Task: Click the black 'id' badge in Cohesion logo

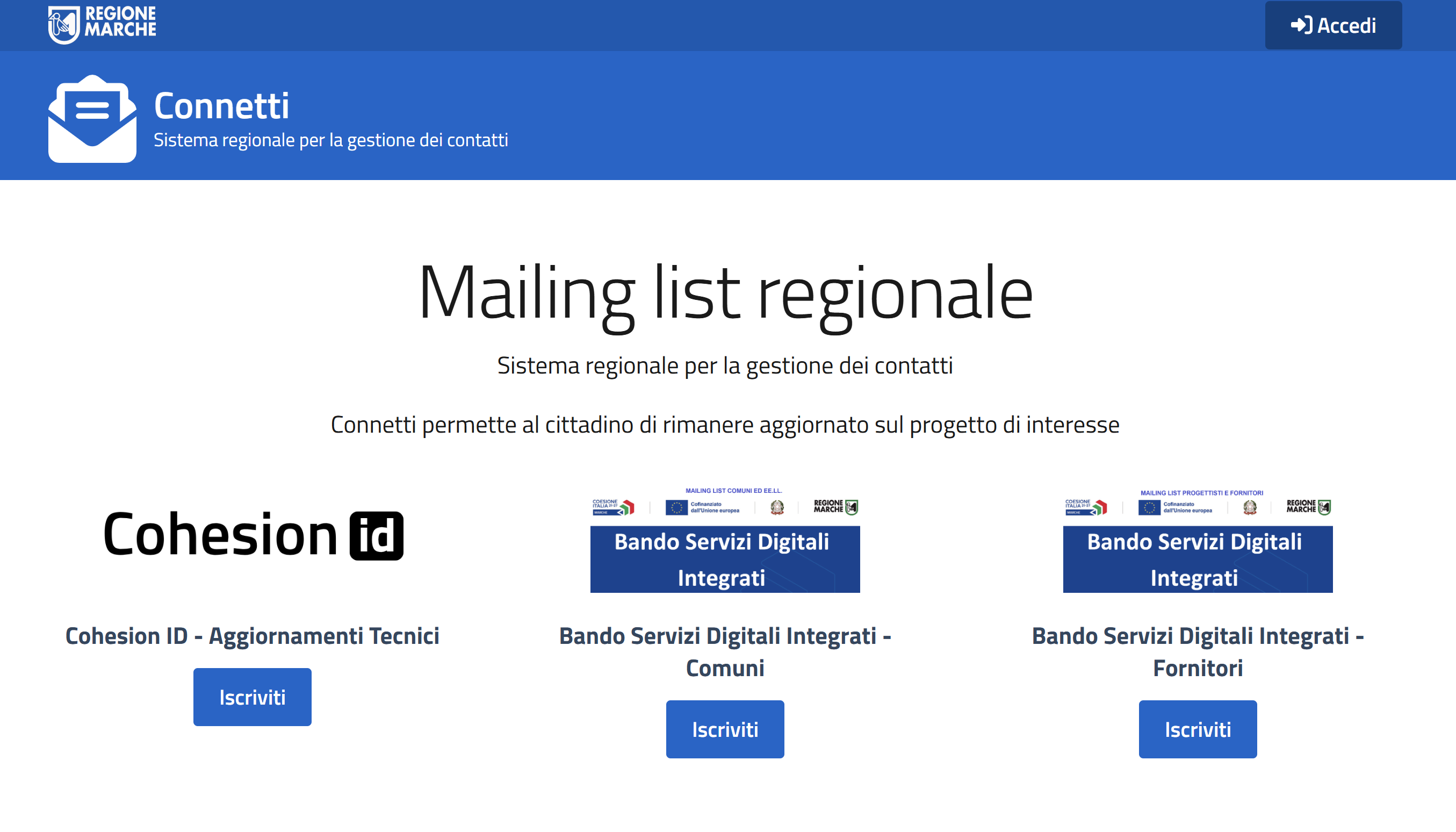Action: (x=377, y=536)
